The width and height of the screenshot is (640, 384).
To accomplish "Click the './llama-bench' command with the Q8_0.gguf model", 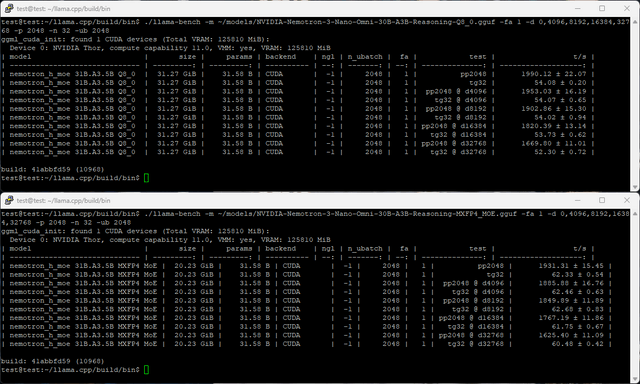I will [x=315, y=26].
